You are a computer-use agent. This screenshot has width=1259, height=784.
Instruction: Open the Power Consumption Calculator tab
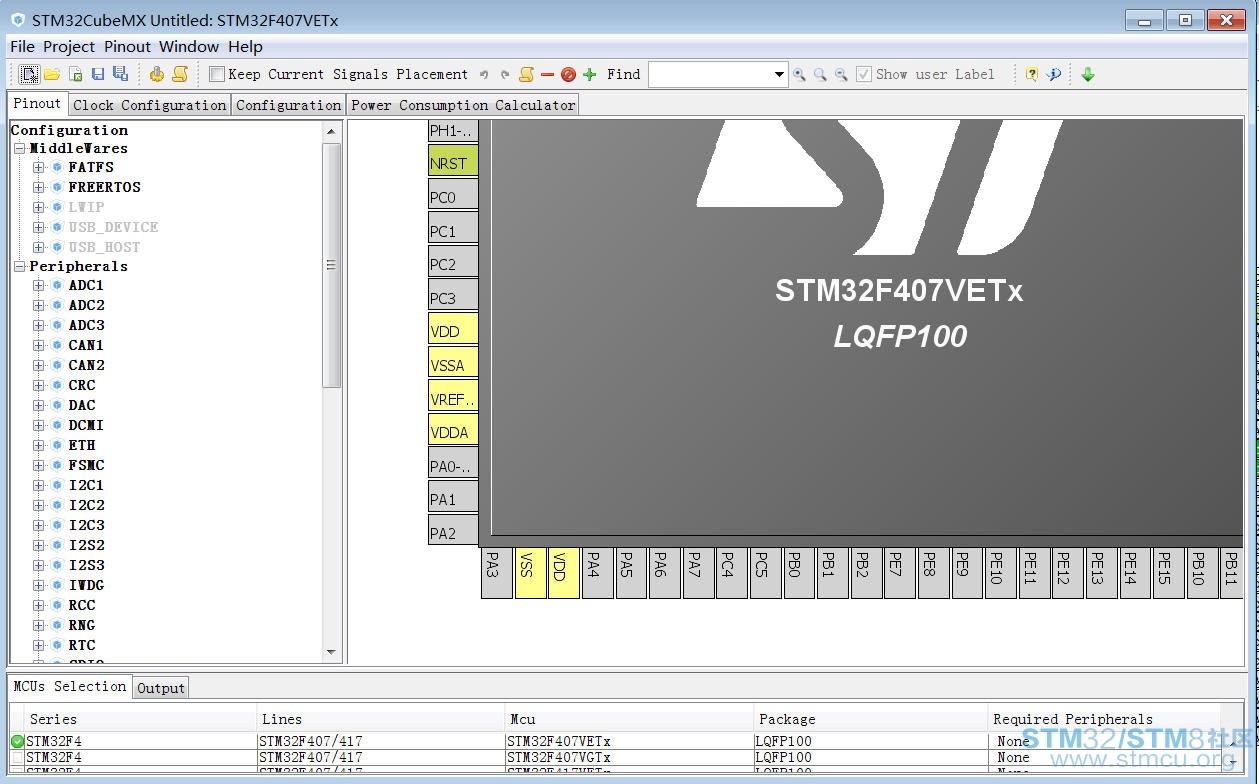pos(464,105)
